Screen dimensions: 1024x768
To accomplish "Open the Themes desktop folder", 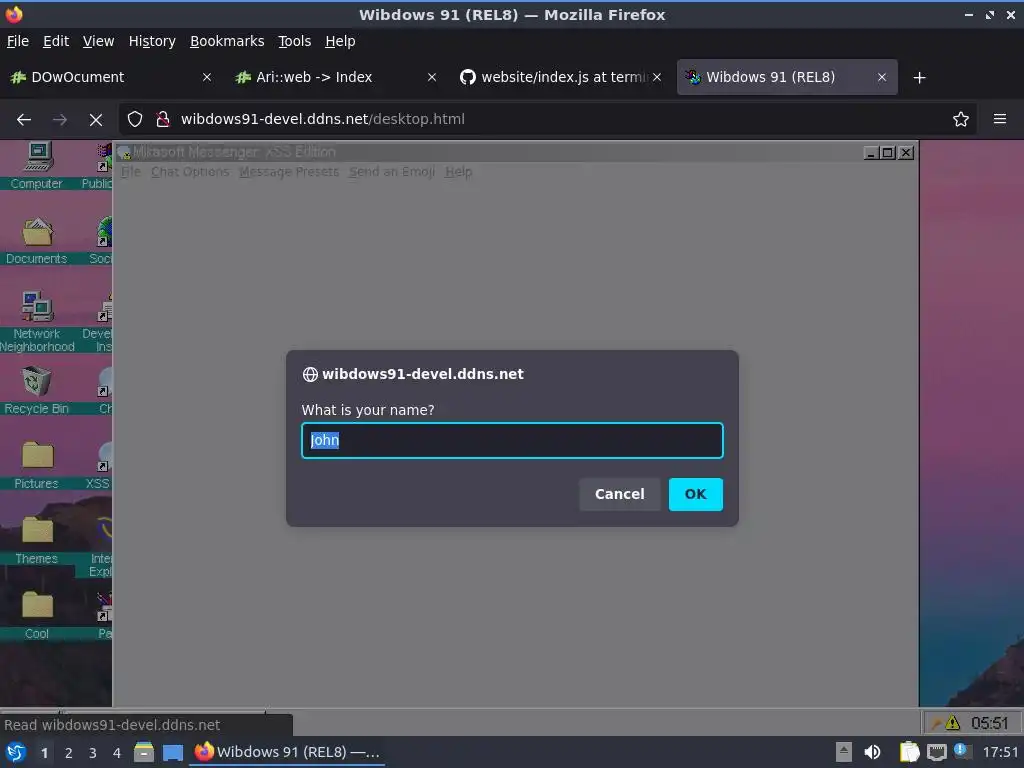I will click(x=37, y=540).
